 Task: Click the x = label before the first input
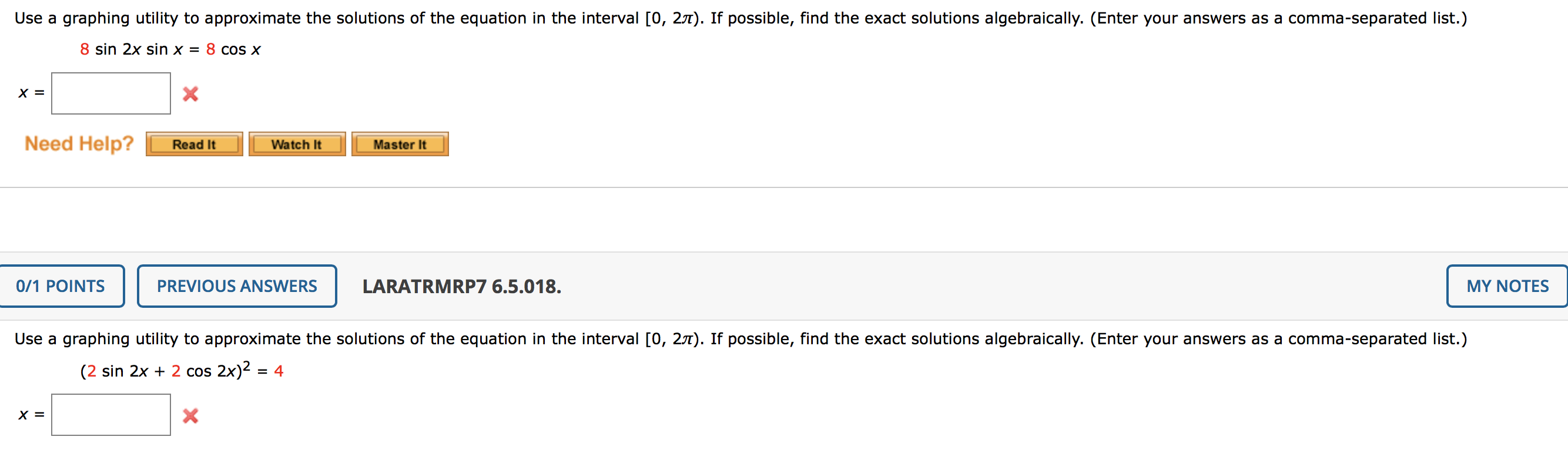pos(30,93)
